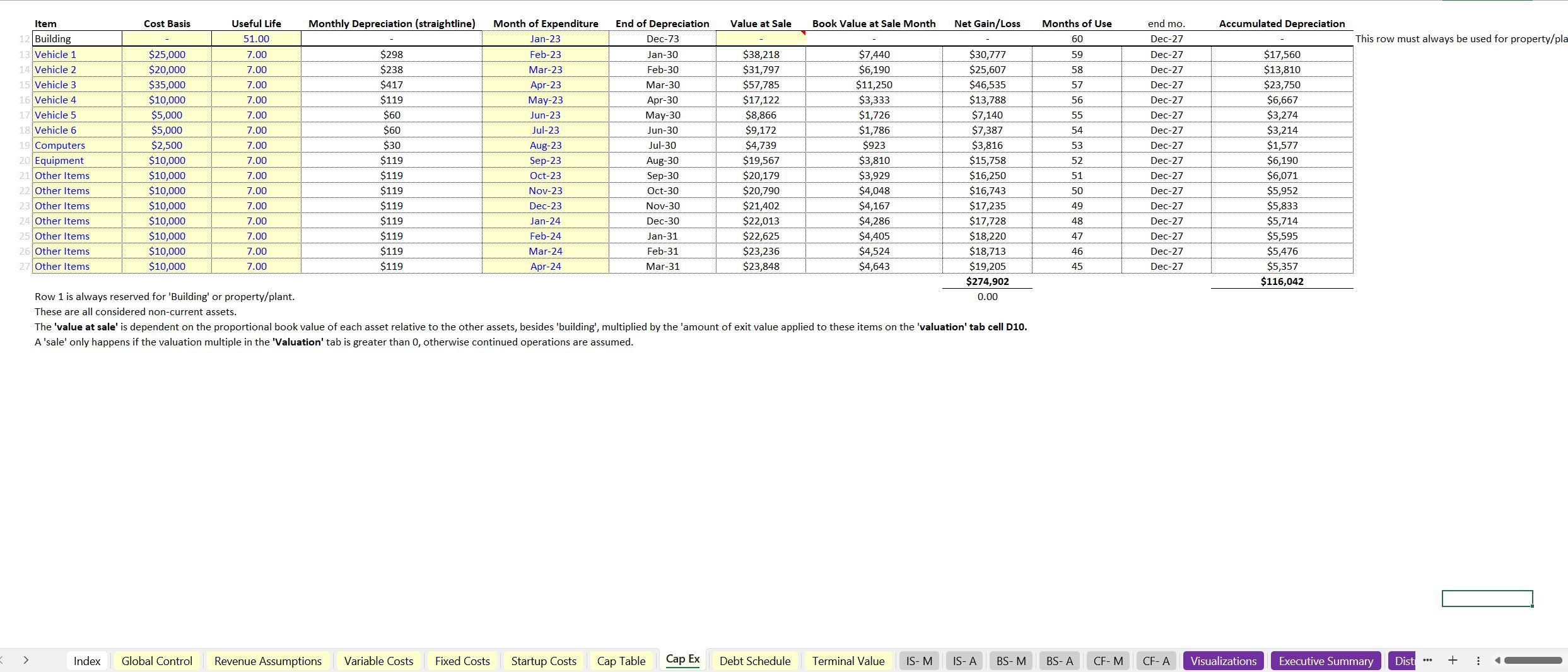Open the Visualizations sheet tab
1568x672 pixels.
pos(1224,661)
